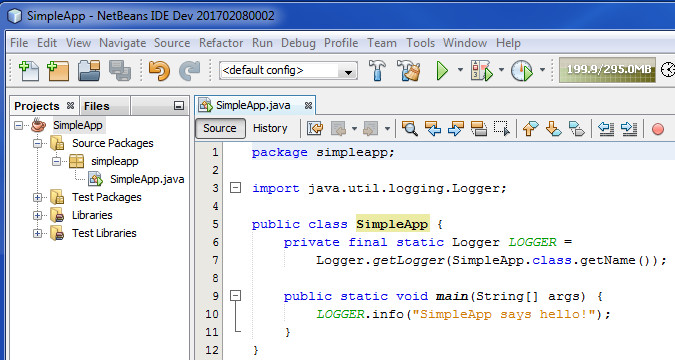Collapse the import code fold
This screenshot has height=360, width=675.
click(x=235, y=188)
